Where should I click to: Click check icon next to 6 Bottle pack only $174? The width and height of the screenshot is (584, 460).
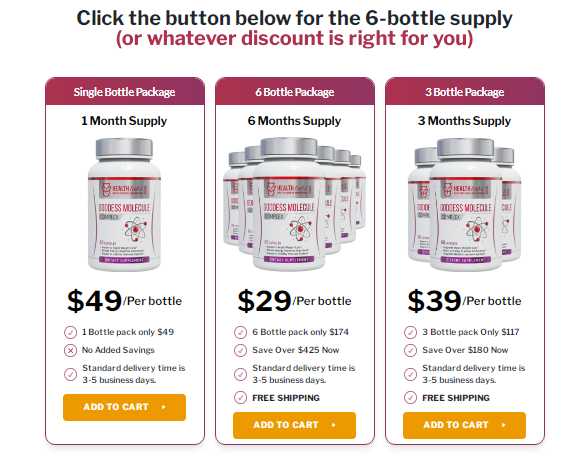pyautogui.click(x=240, y=332)
